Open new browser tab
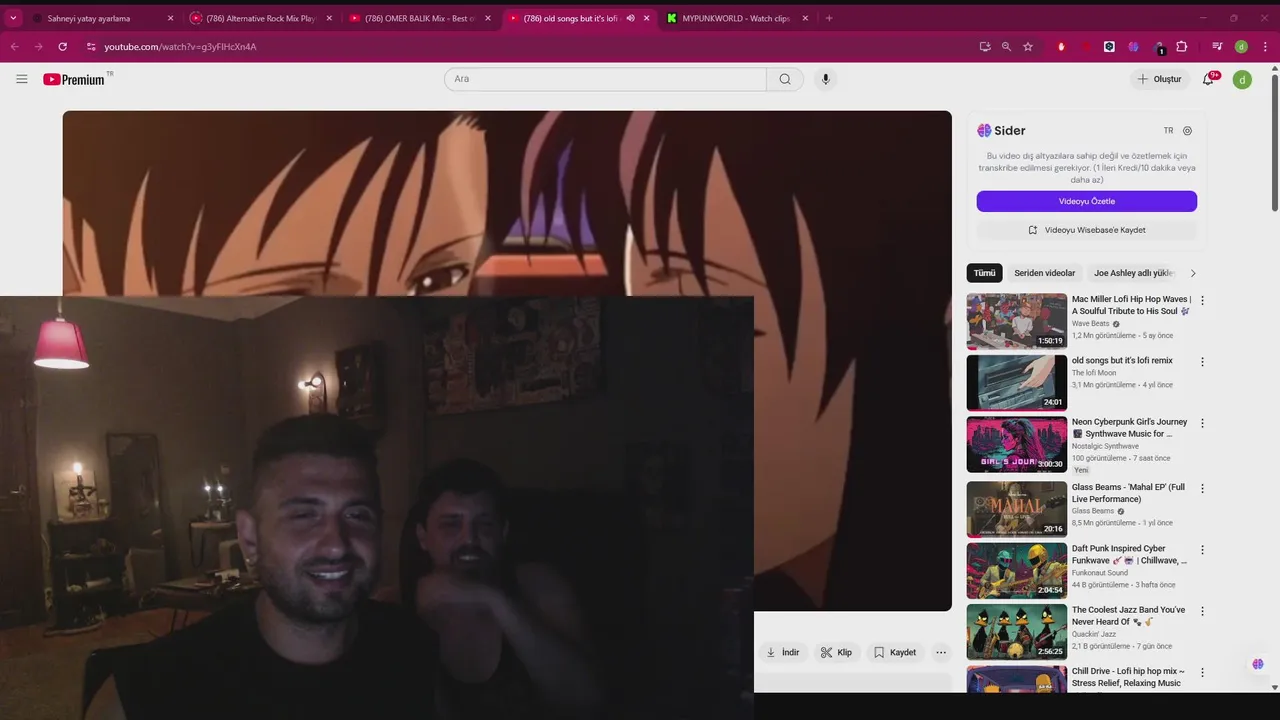 click(829, 18)
